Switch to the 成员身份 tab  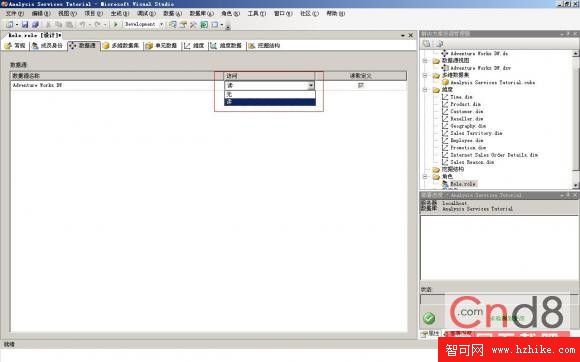click(x=47, y=45)
